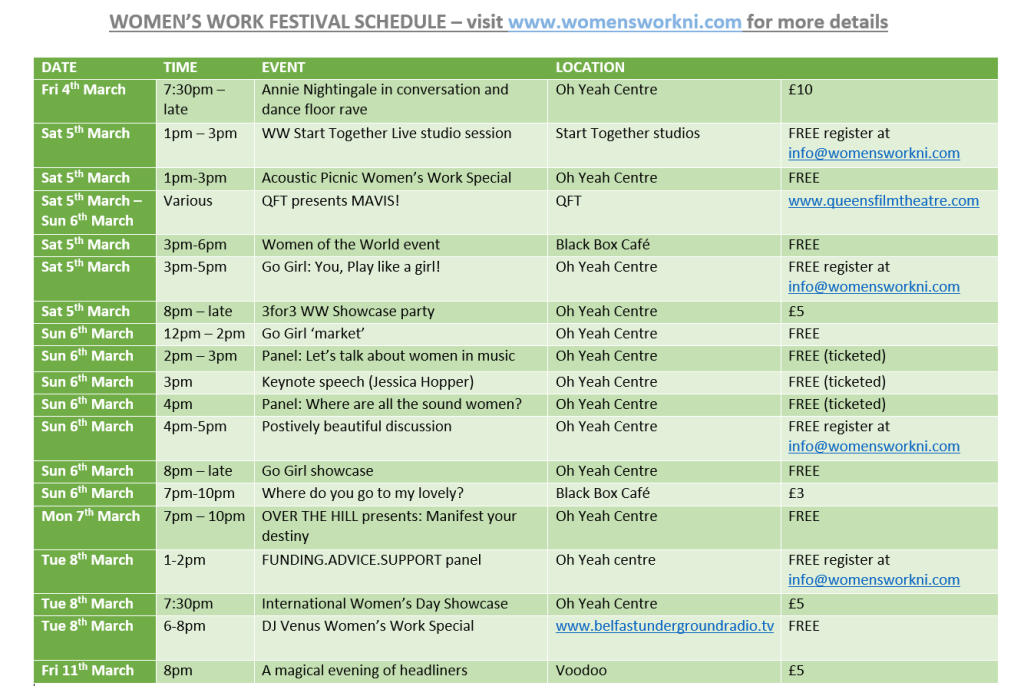Click the 4pm time cell in the sound women panel row
The height and width of the screenshot is (686, 1024).
[205, 404]
